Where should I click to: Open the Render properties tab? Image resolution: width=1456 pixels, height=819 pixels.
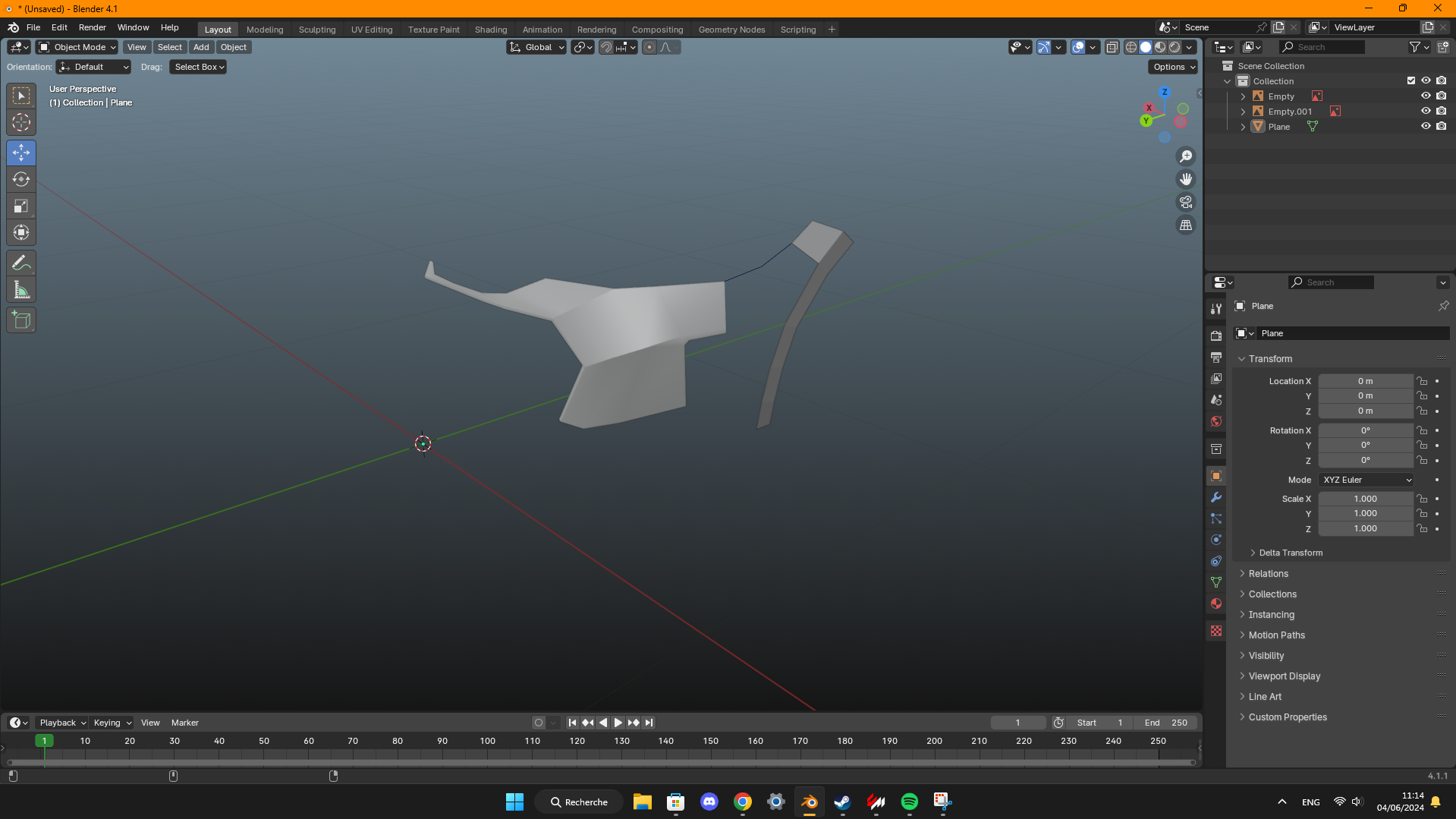point(1216,335)
